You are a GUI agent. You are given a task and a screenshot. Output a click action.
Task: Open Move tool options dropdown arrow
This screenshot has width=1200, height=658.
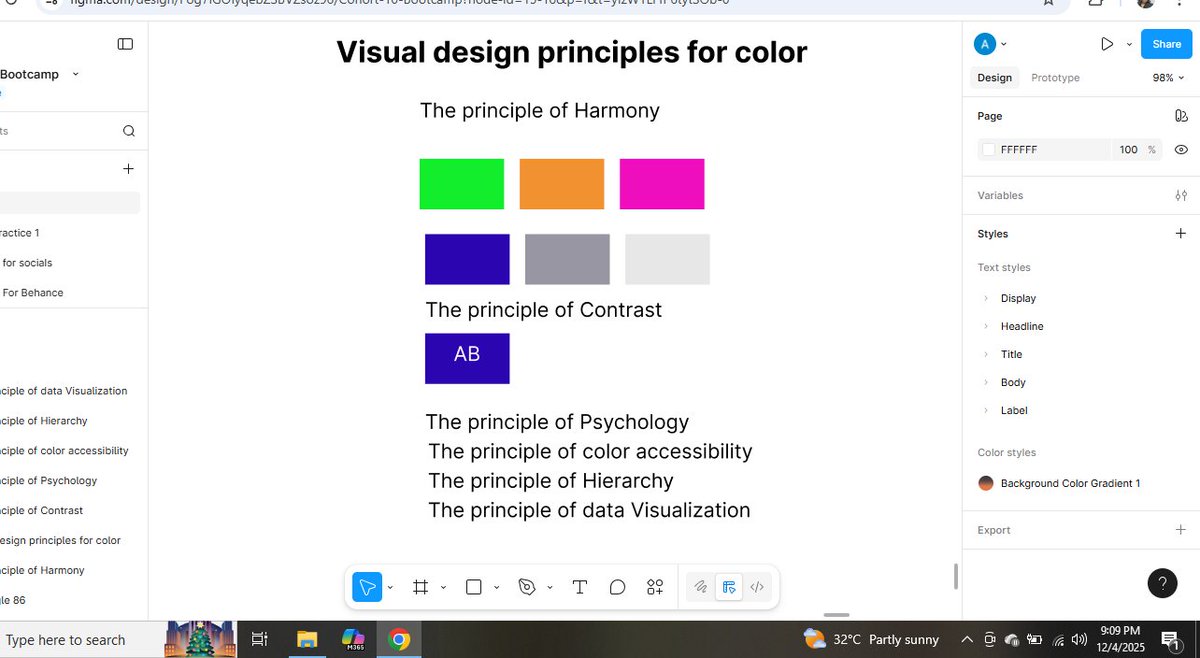point(390,588)
